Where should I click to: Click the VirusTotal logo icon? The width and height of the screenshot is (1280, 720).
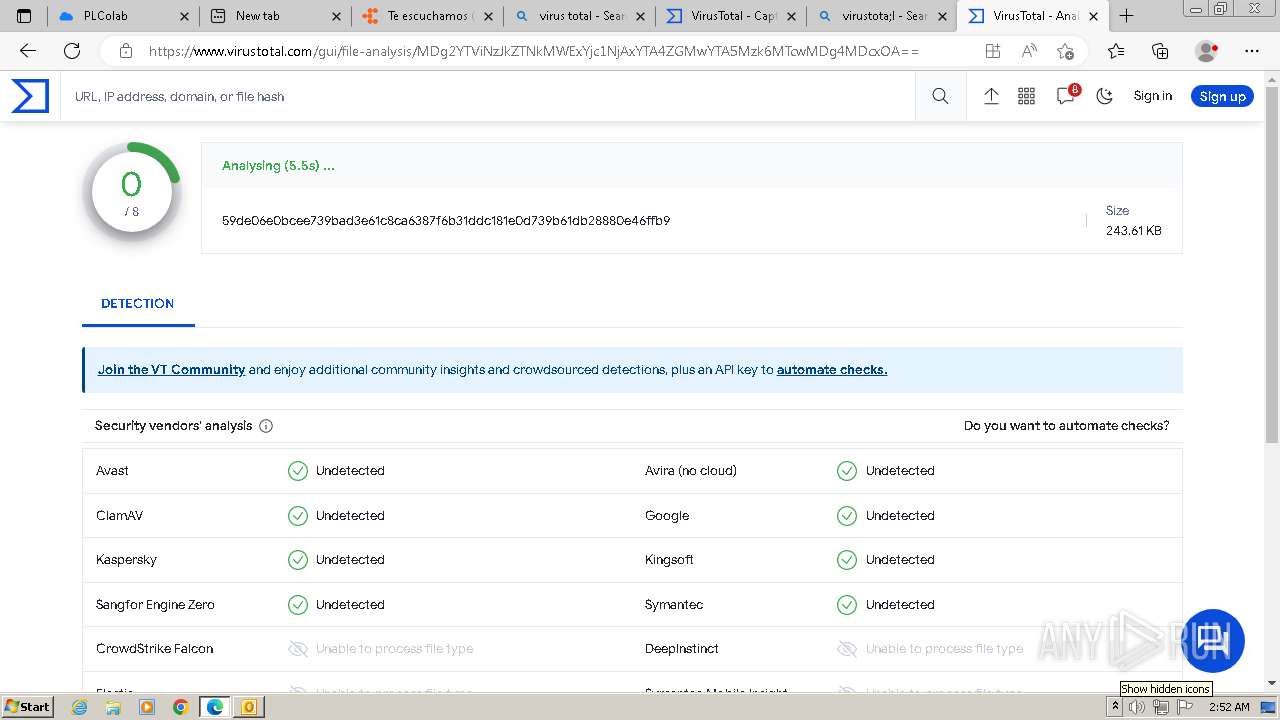tap(30, 96)
